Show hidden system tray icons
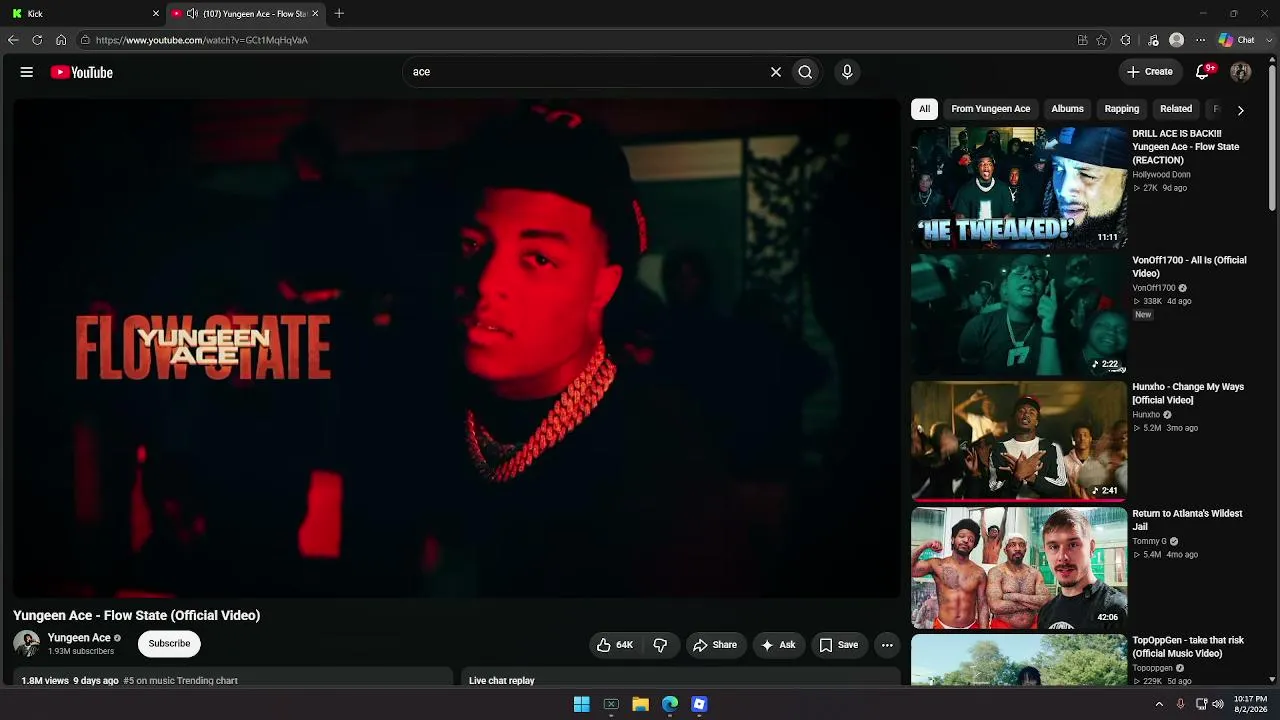The height and width of the screenshot is (720, 1280). pyautogui.click(x=1159, y=704)
